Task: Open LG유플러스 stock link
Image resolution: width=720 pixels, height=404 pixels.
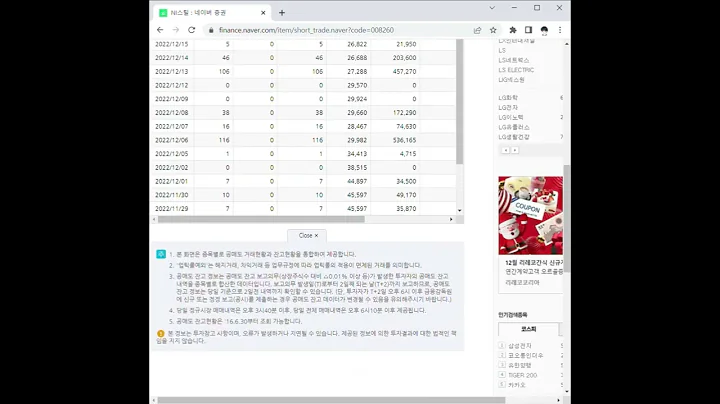Action: point(514,127)
